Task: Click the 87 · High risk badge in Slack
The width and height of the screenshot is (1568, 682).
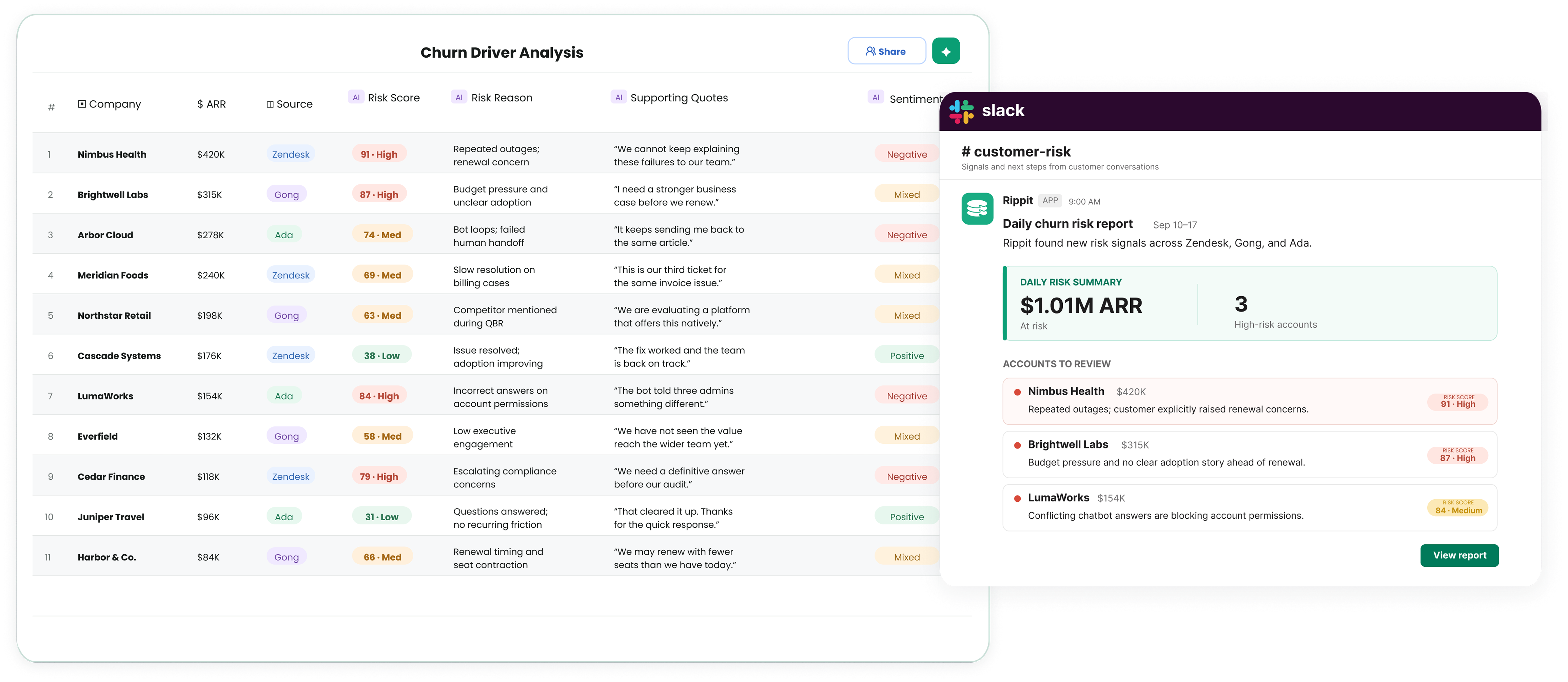Action: 1457,455
